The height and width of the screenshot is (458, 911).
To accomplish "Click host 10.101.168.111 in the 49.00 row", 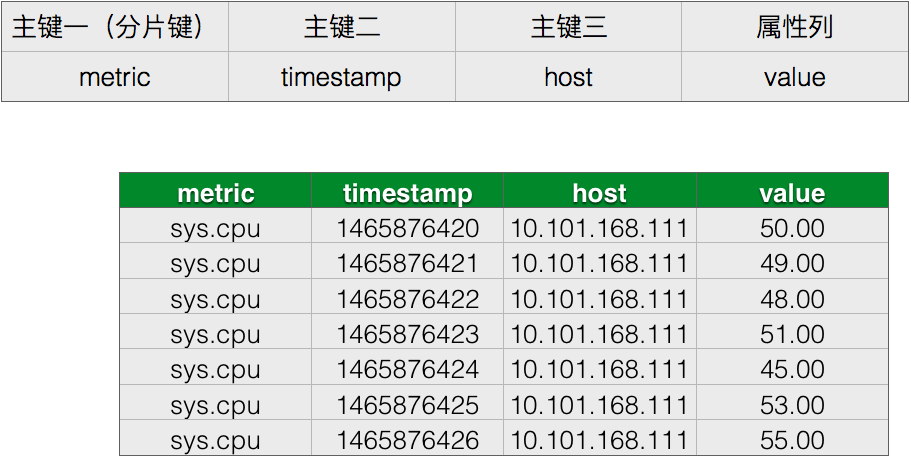I will pyautogui.click(x=600, y=261).
